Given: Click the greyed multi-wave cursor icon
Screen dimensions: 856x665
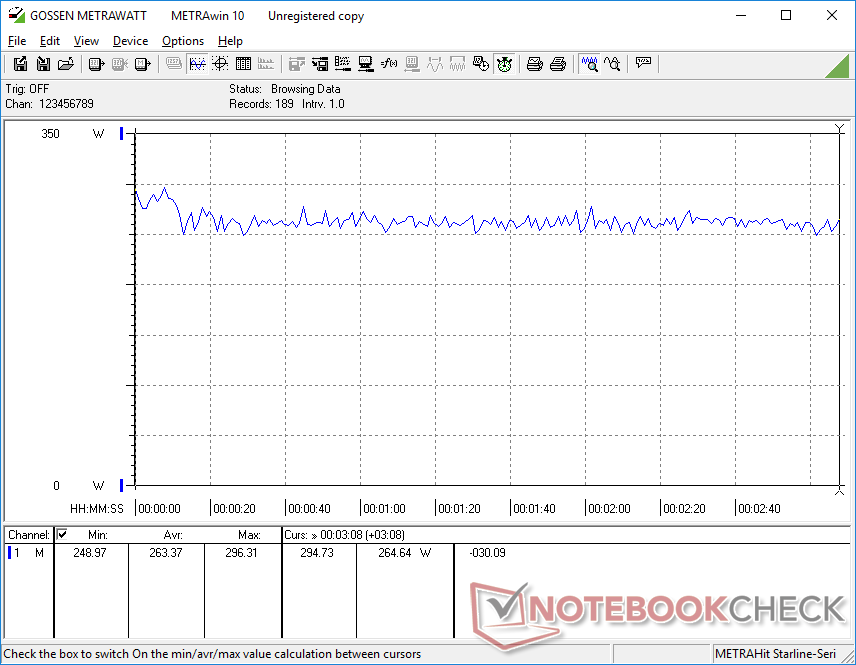Looking at the screenshot, I should click(x=457, y=64).
